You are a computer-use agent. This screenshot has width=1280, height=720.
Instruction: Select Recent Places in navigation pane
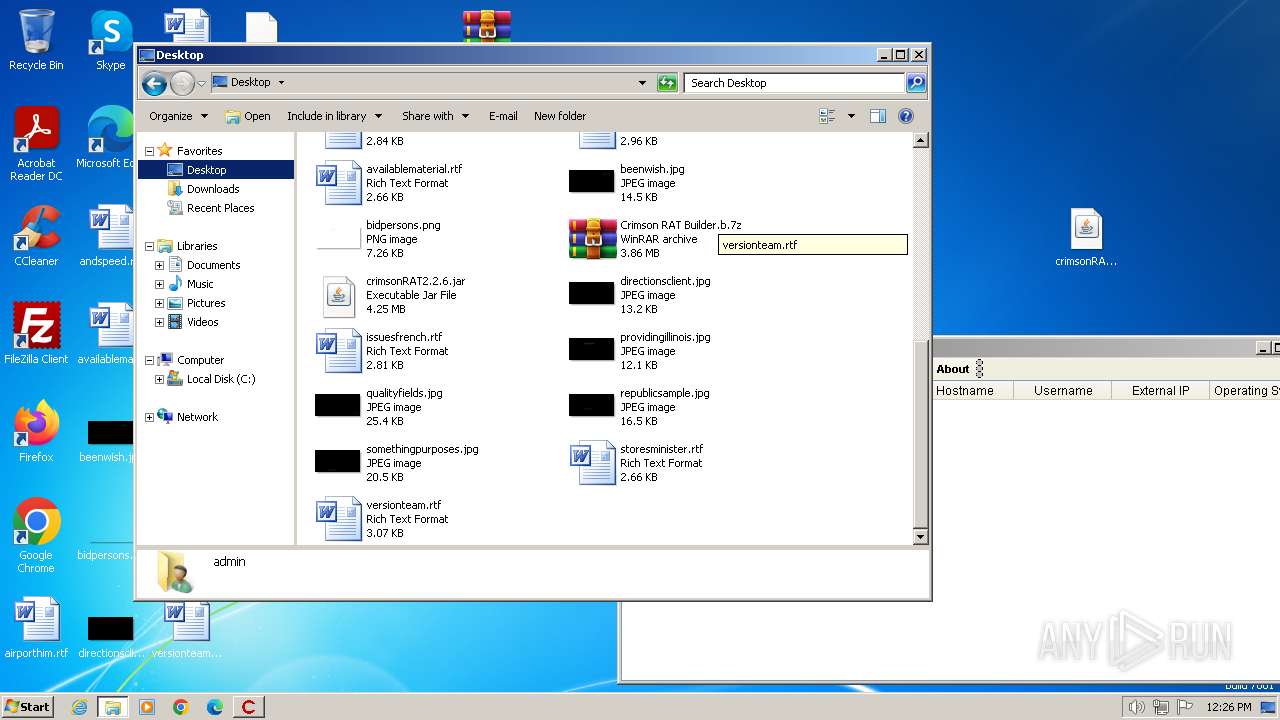[x=220, y=208]
